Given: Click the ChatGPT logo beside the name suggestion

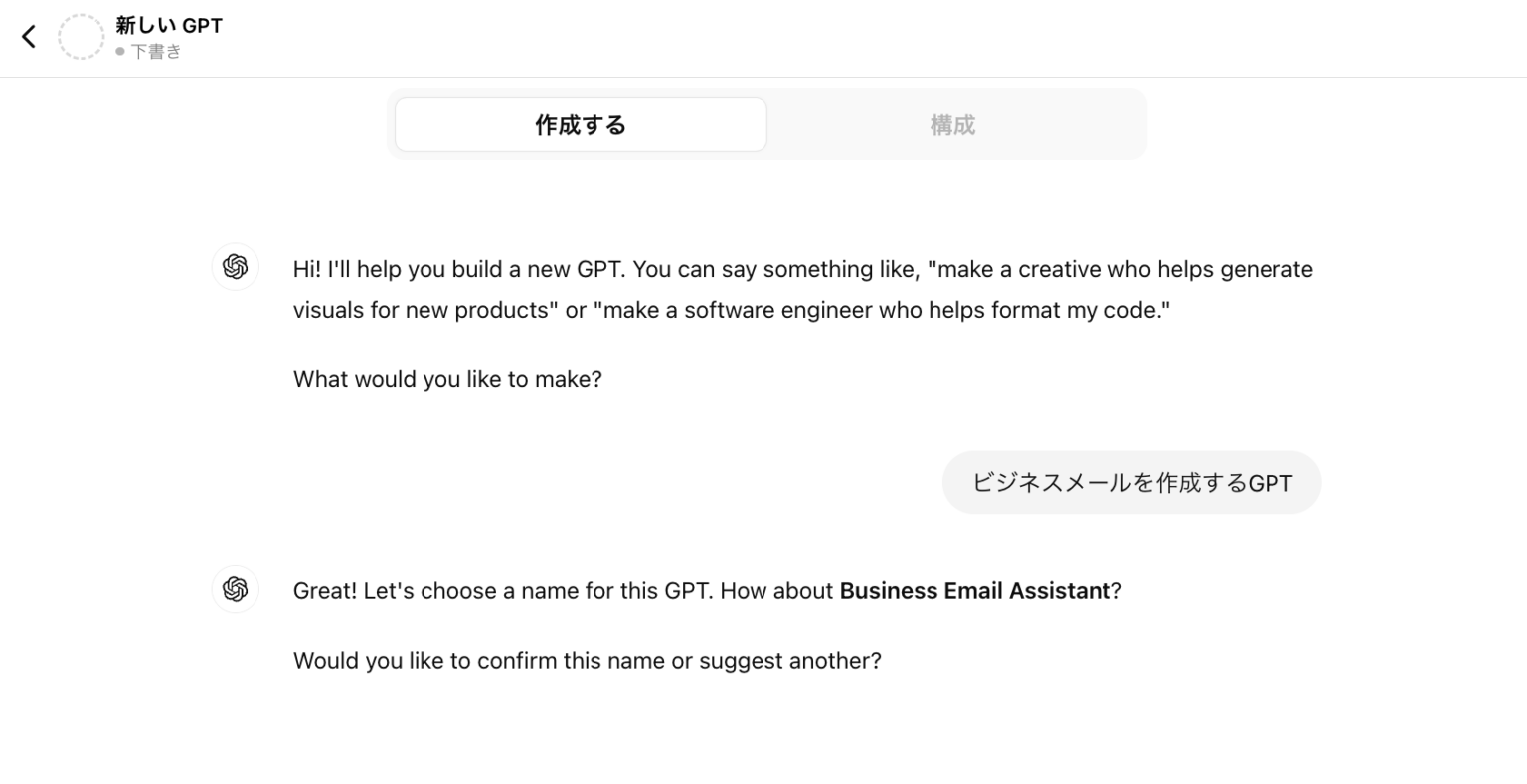Looking at the screenshot, I should click(x=236, y=589).
